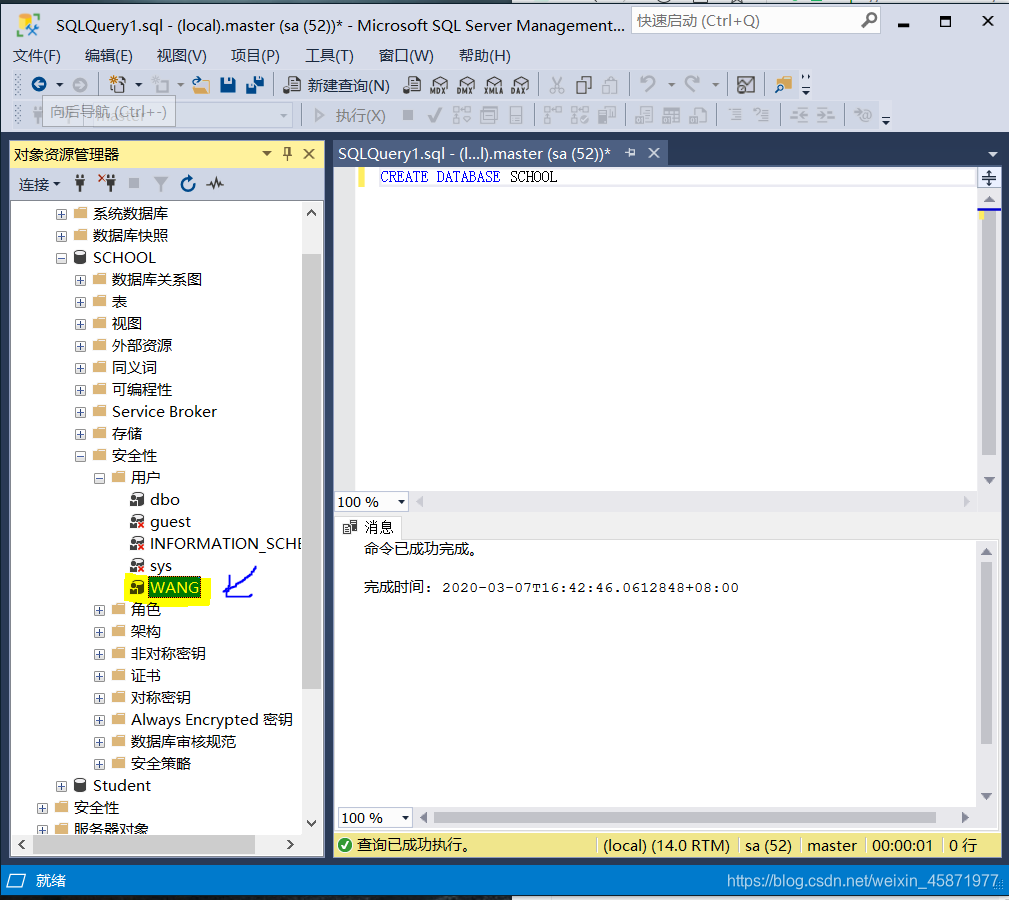The image size is (1009, 900).
Task: Click the query editor vertical scrollbar
Action: 989,335
